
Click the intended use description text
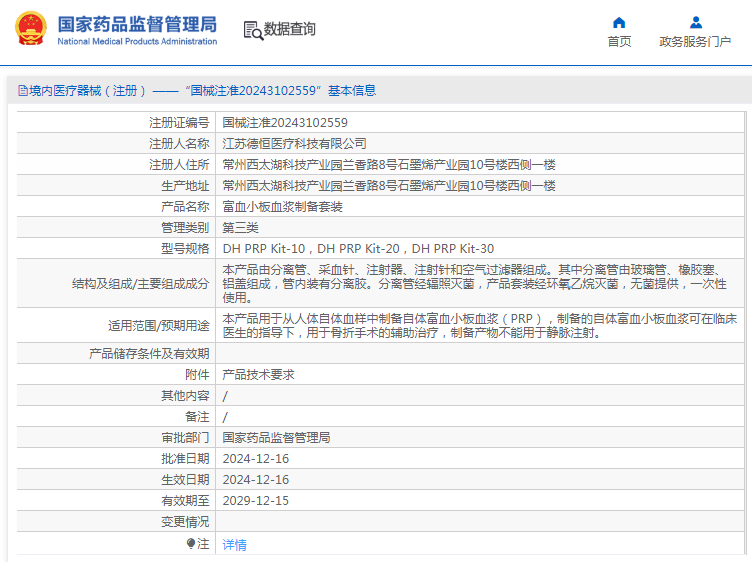tap(480, 325)
